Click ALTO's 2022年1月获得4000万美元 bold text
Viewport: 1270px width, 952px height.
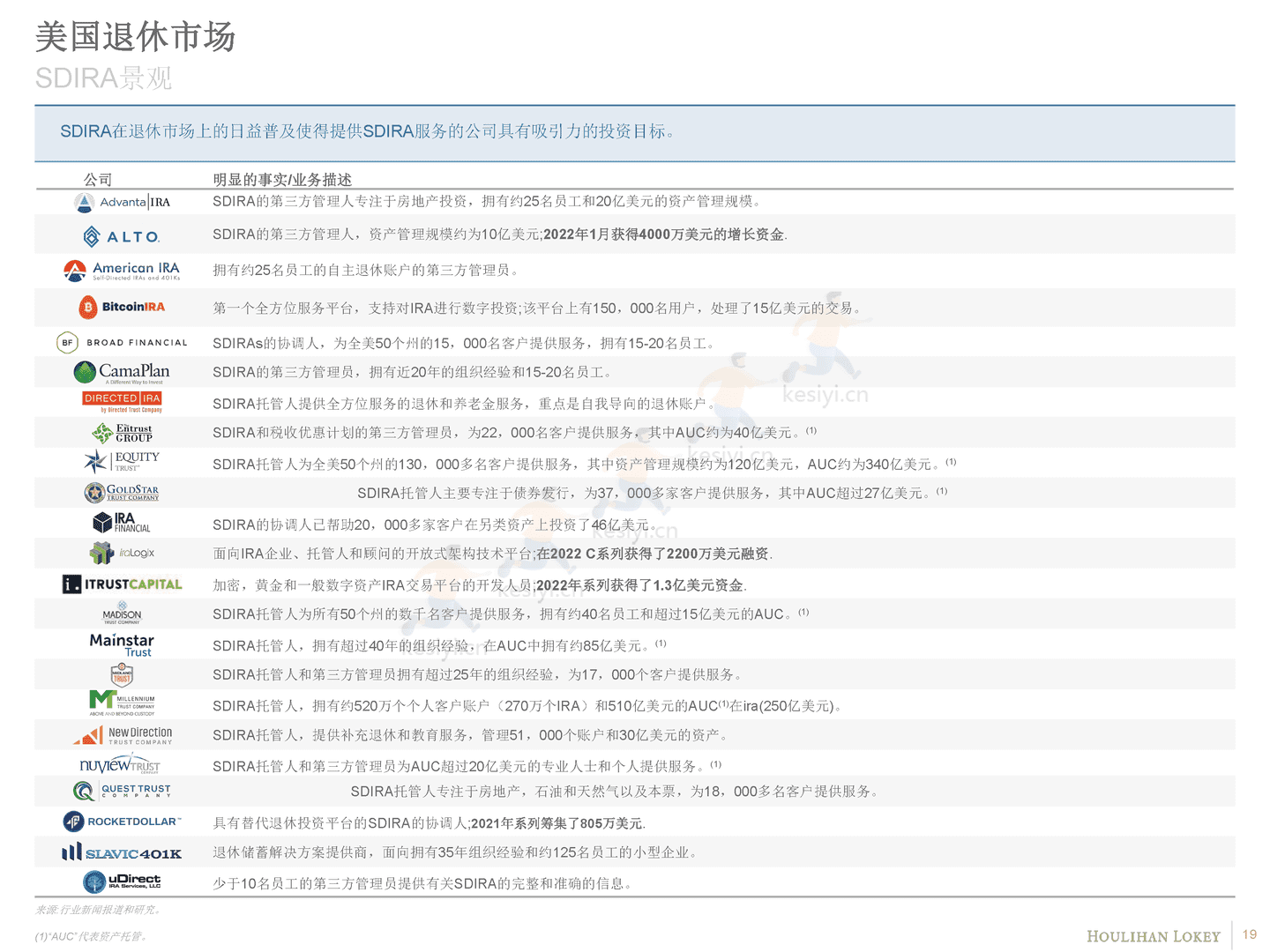click(663, 234)
